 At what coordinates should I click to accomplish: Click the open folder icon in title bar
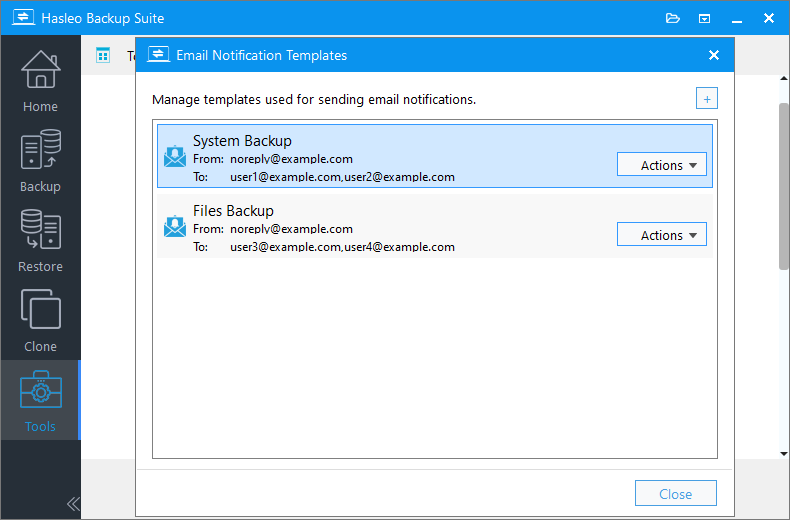[x=673, y=18]
